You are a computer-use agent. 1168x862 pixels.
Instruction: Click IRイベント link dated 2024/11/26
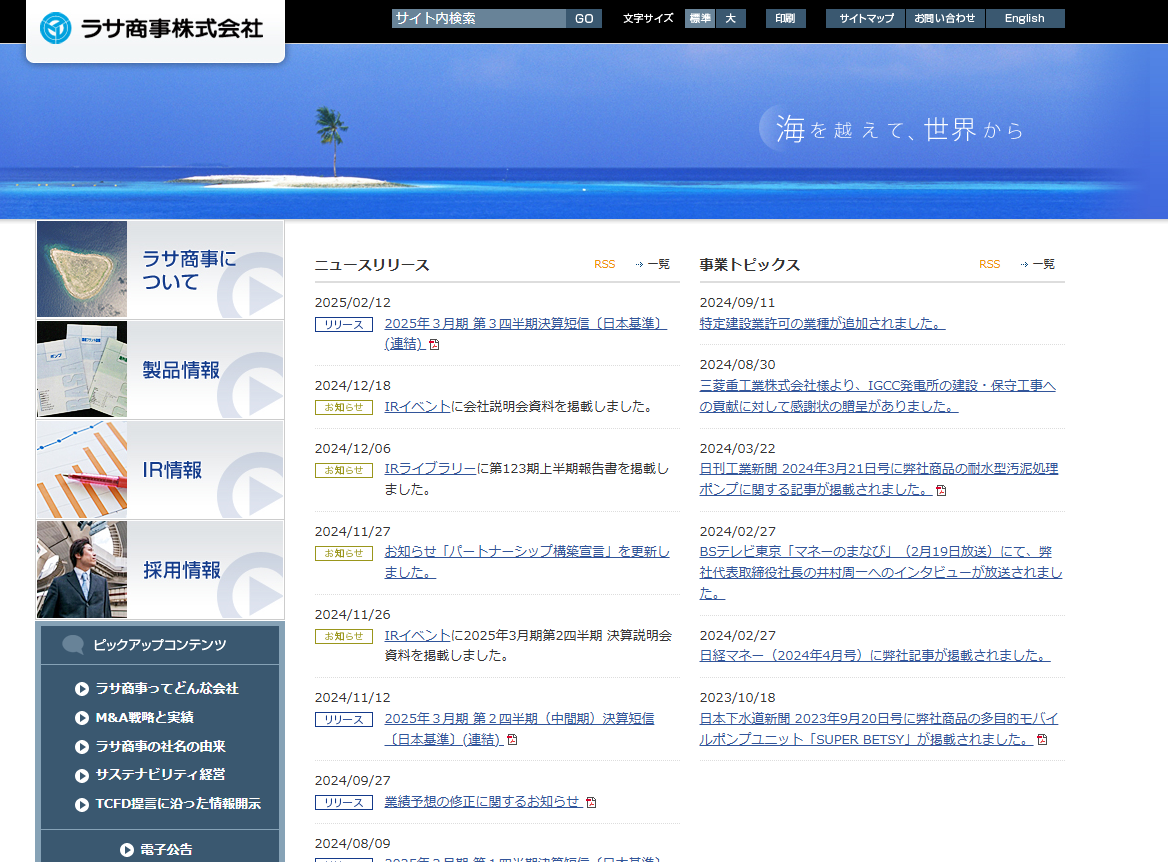click(x=417, y=636)
